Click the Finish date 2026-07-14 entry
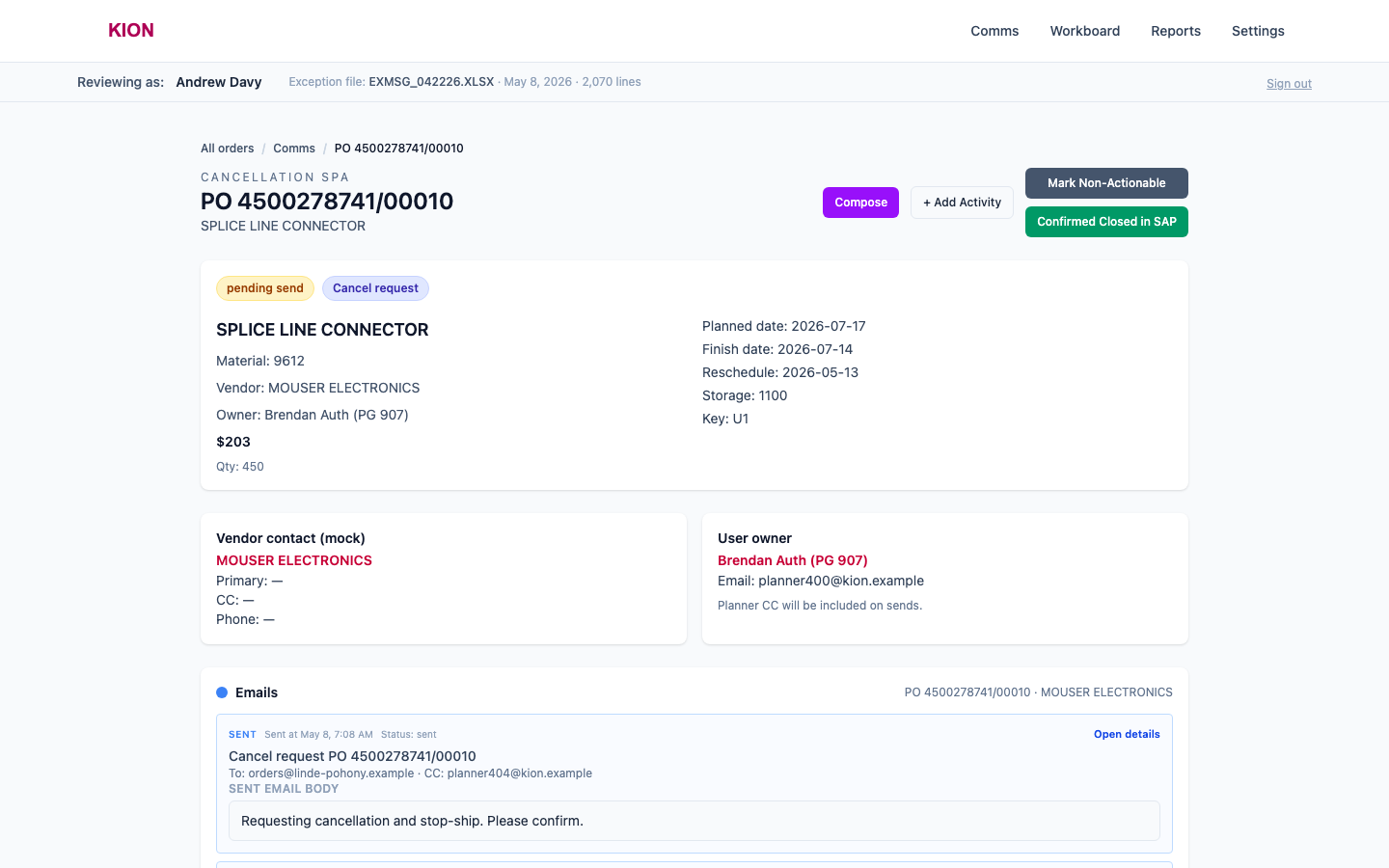The image size is (1389, 868). (777, 349)
